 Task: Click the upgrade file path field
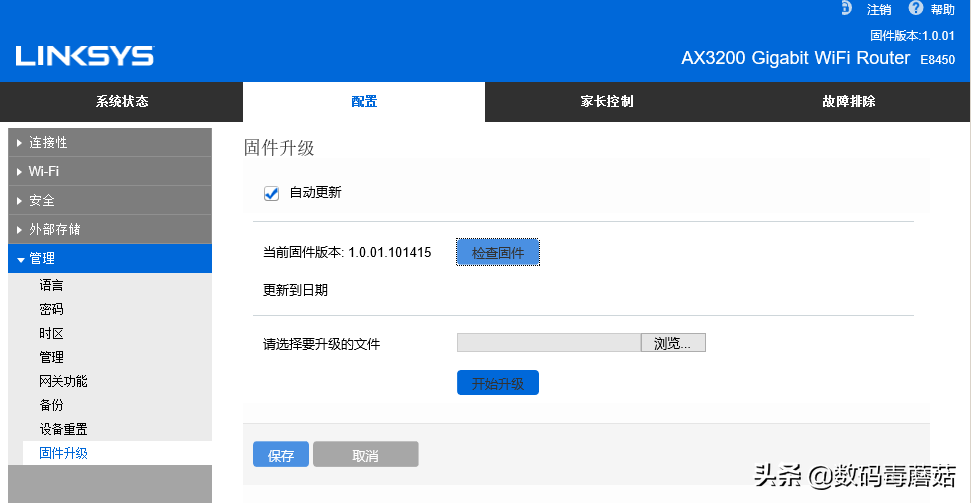click(x=549, y=343)
